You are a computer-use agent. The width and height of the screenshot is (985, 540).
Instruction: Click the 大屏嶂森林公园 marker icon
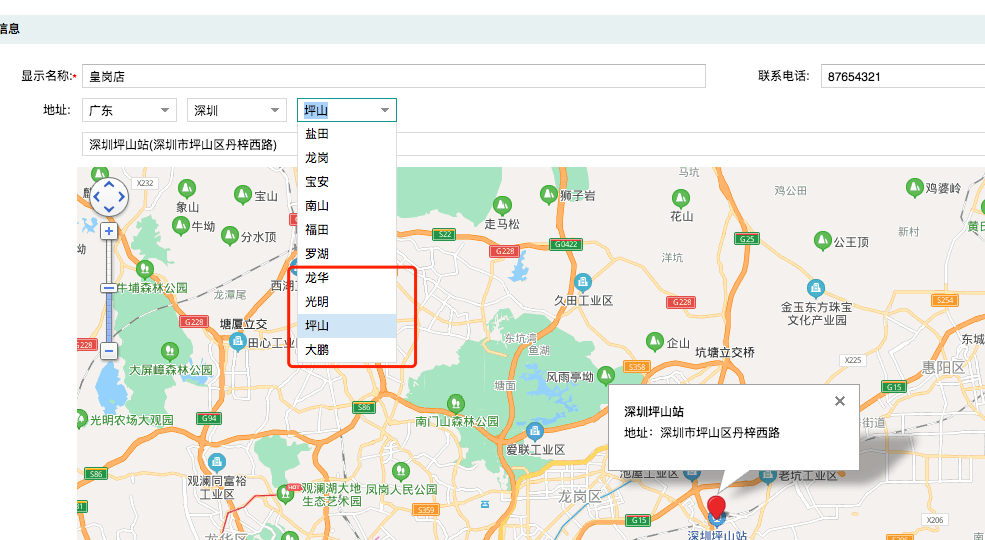click(169, 351)
